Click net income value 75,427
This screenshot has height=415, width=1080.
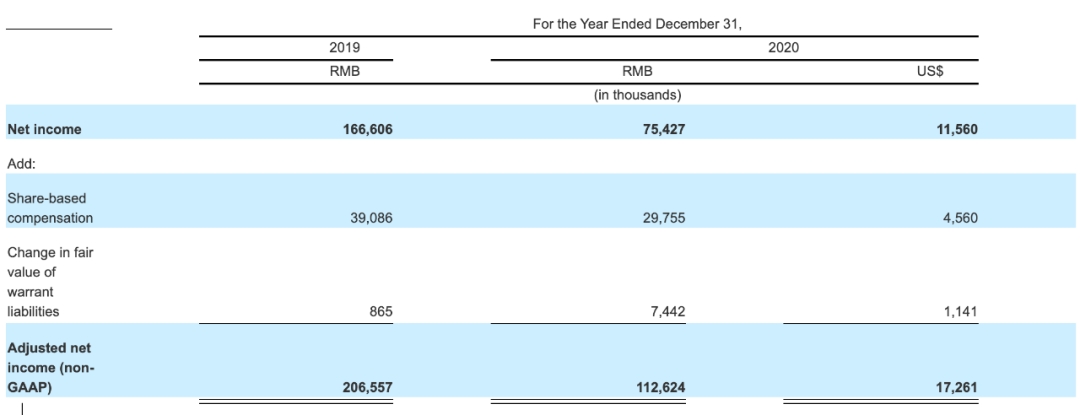(x=661, y=129)
